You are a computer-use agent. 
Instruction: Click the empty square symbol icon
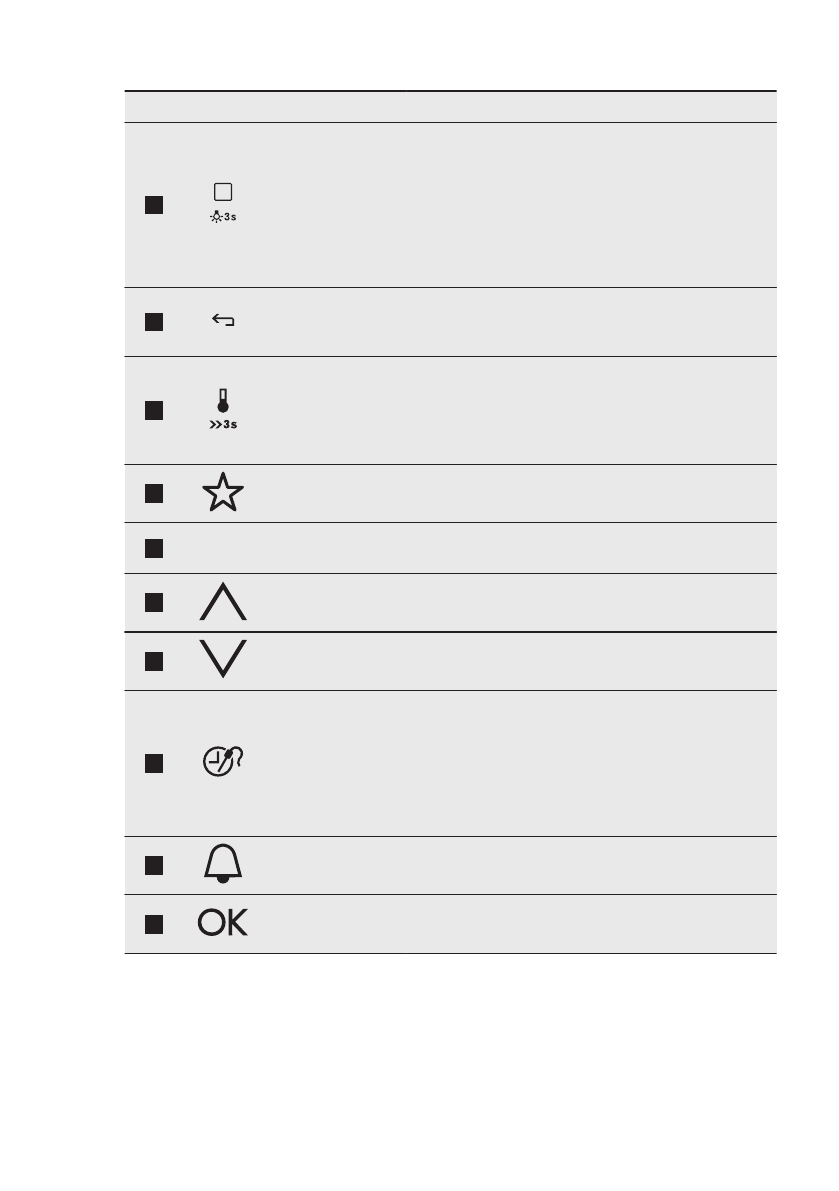click(x=223, y=192)
